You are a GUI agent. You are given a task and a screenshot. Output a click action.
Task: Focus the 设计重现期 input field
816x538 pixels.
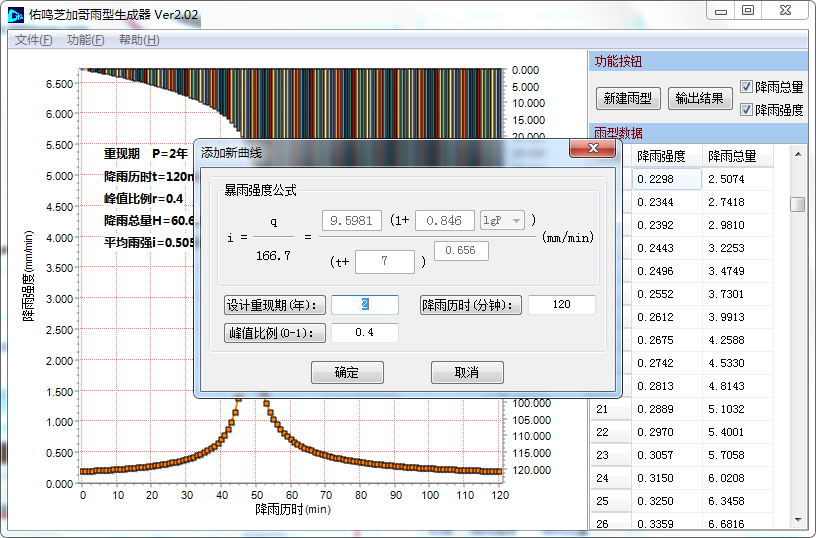coord(365,305)
